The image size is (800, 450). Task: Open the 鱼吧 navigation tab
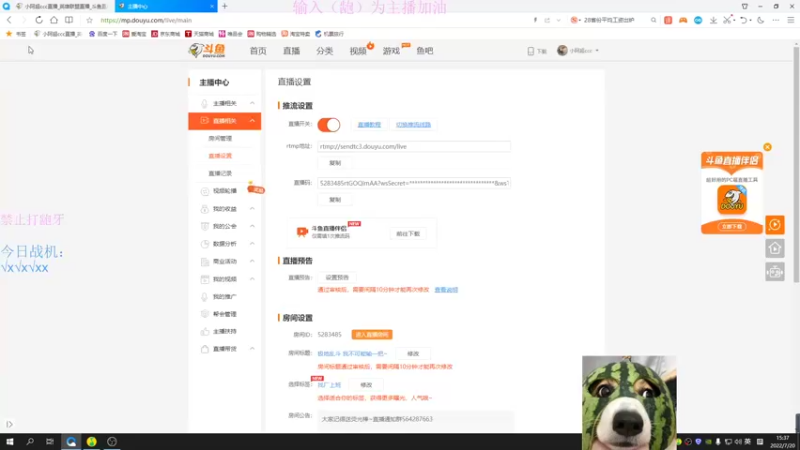(x=424, y=51)
